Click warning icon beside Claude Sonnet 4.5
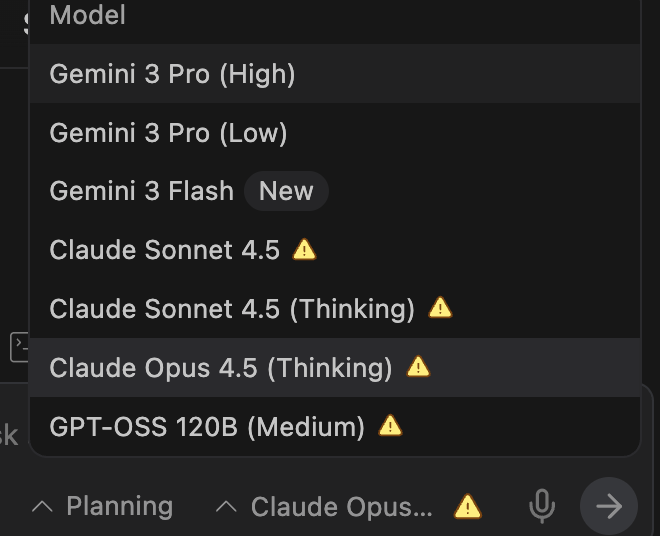Screen dimensions: 660x536 click(305, 250)
